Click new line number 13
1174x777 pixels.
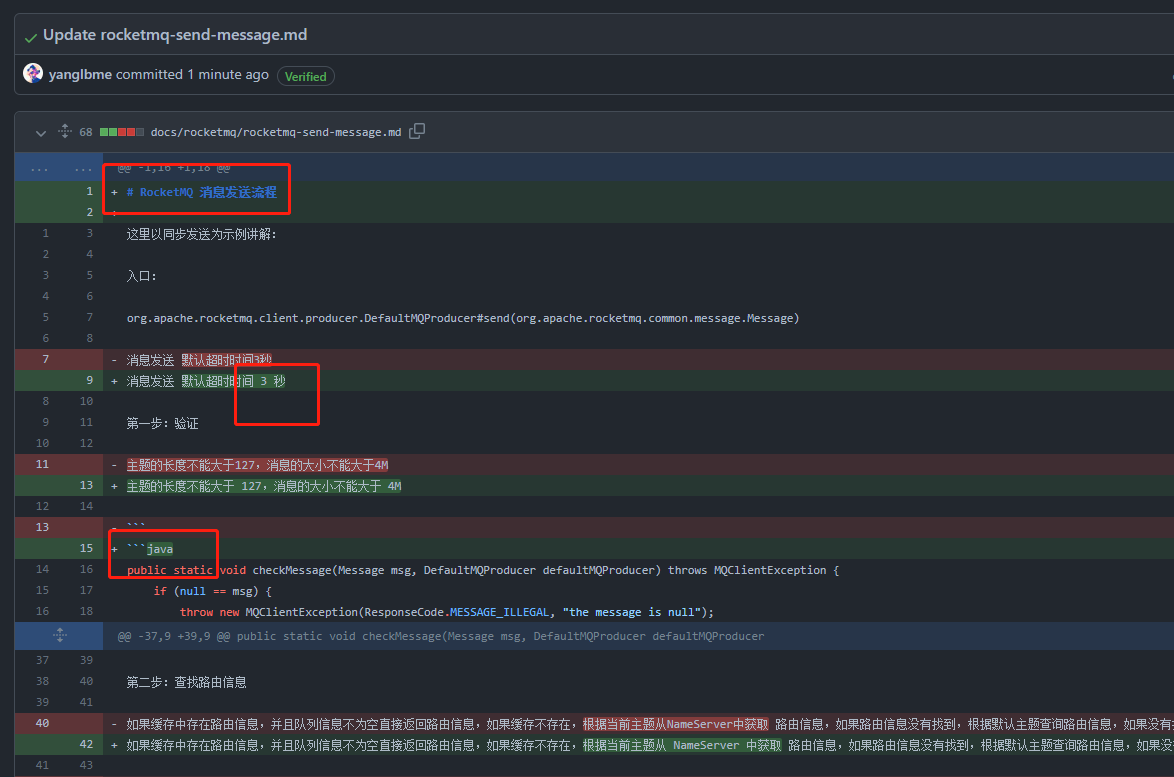tap(86, 485)
